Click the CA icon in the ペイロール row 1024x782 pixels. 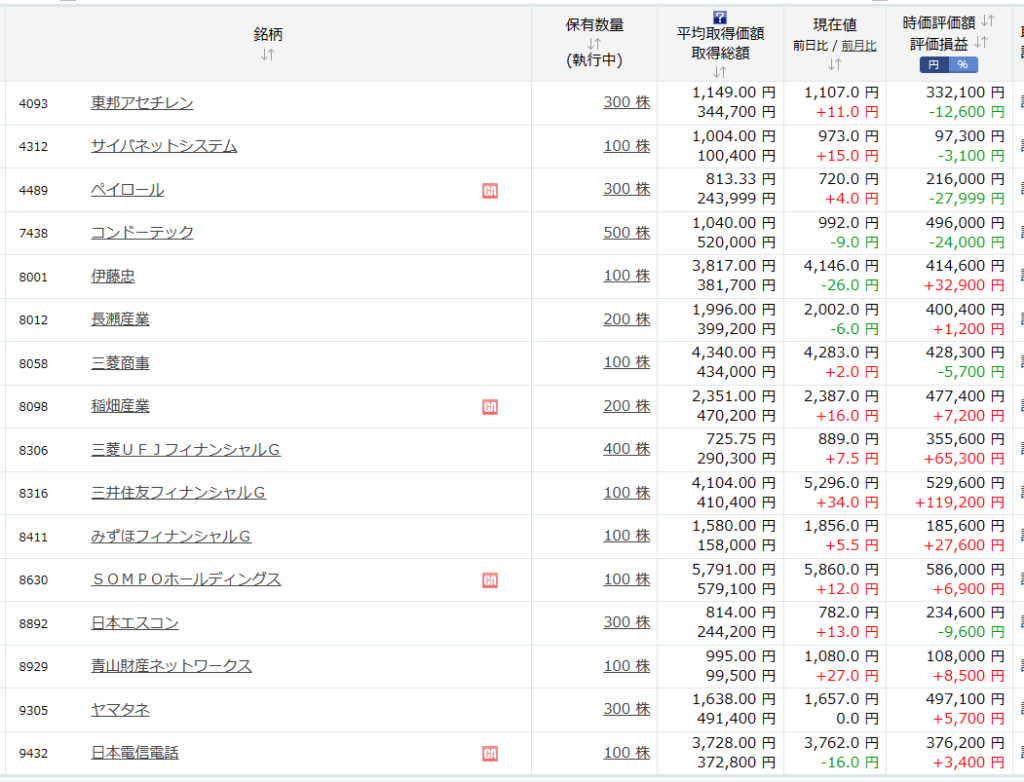click(x=490, y=191)
